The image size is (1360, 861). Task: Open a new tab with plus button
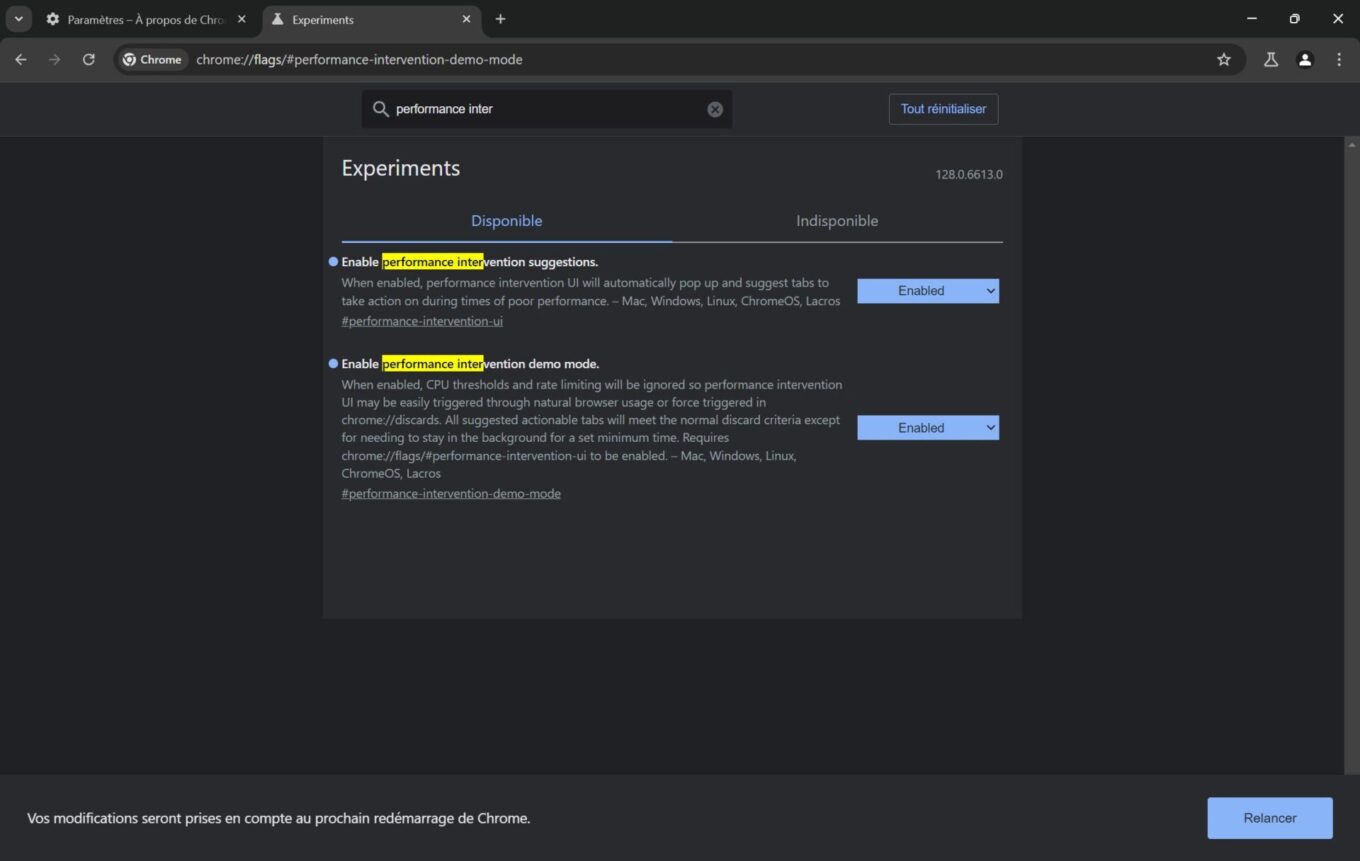(x=500, y=19)
